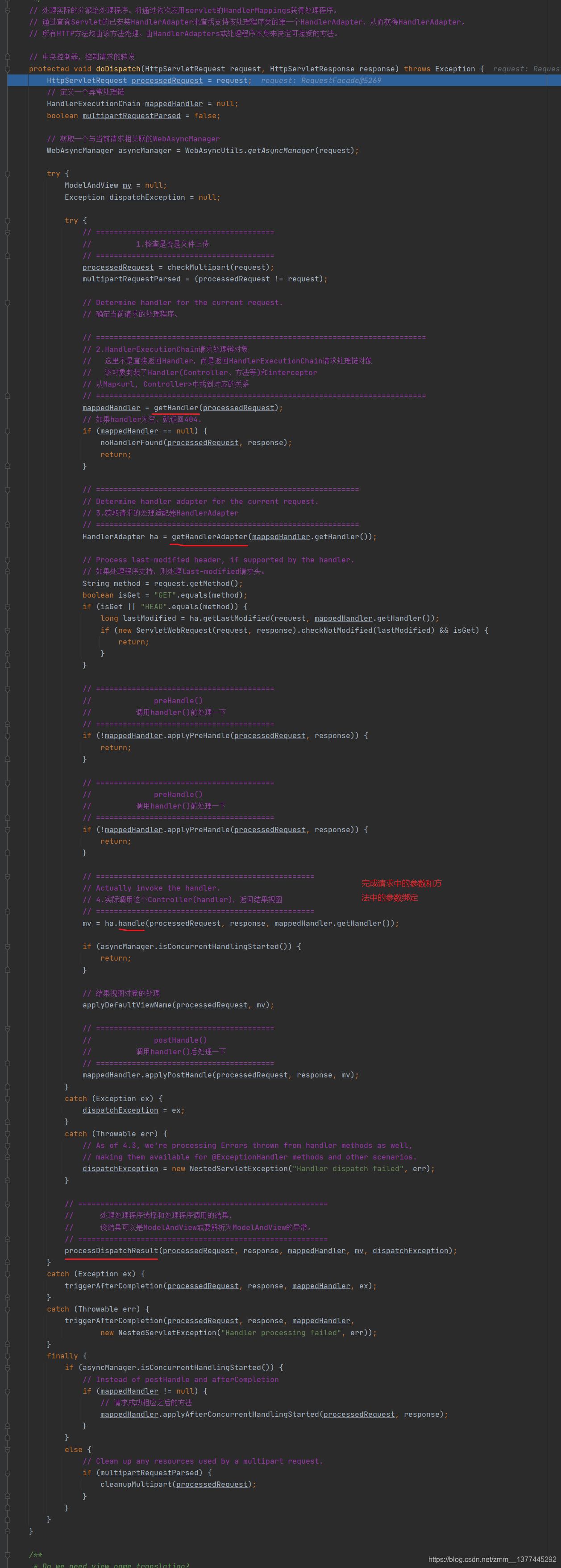Click the comment '// 4.实际调用这个Controller(handler)'
Screen dimensions: 561x1568
point(182,900)
